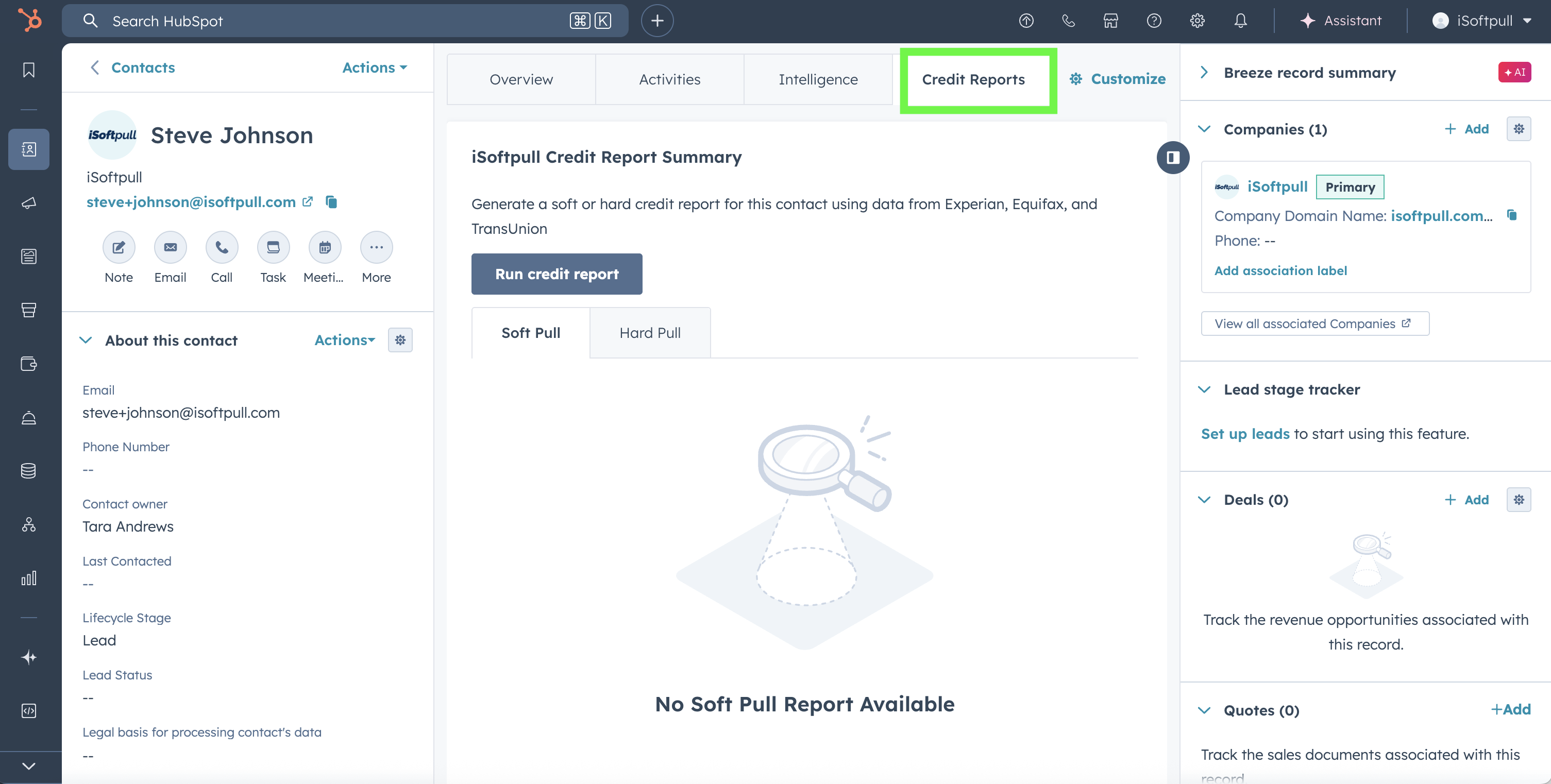Screen dimensions: 1551x784
Task: Click the Set up leads link
Action: tap(1245, 434)
